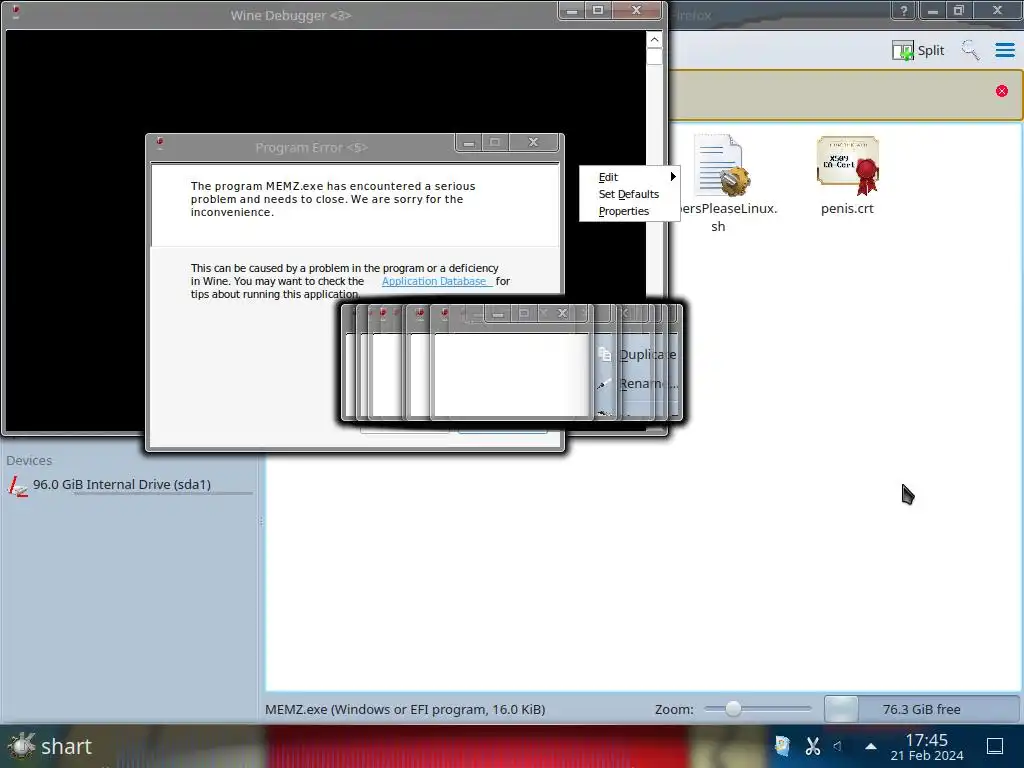Click the Rename menu item's pencil icon
Image resolution: width=1024 pixels, height=768 pixels.
pos(604,384)
